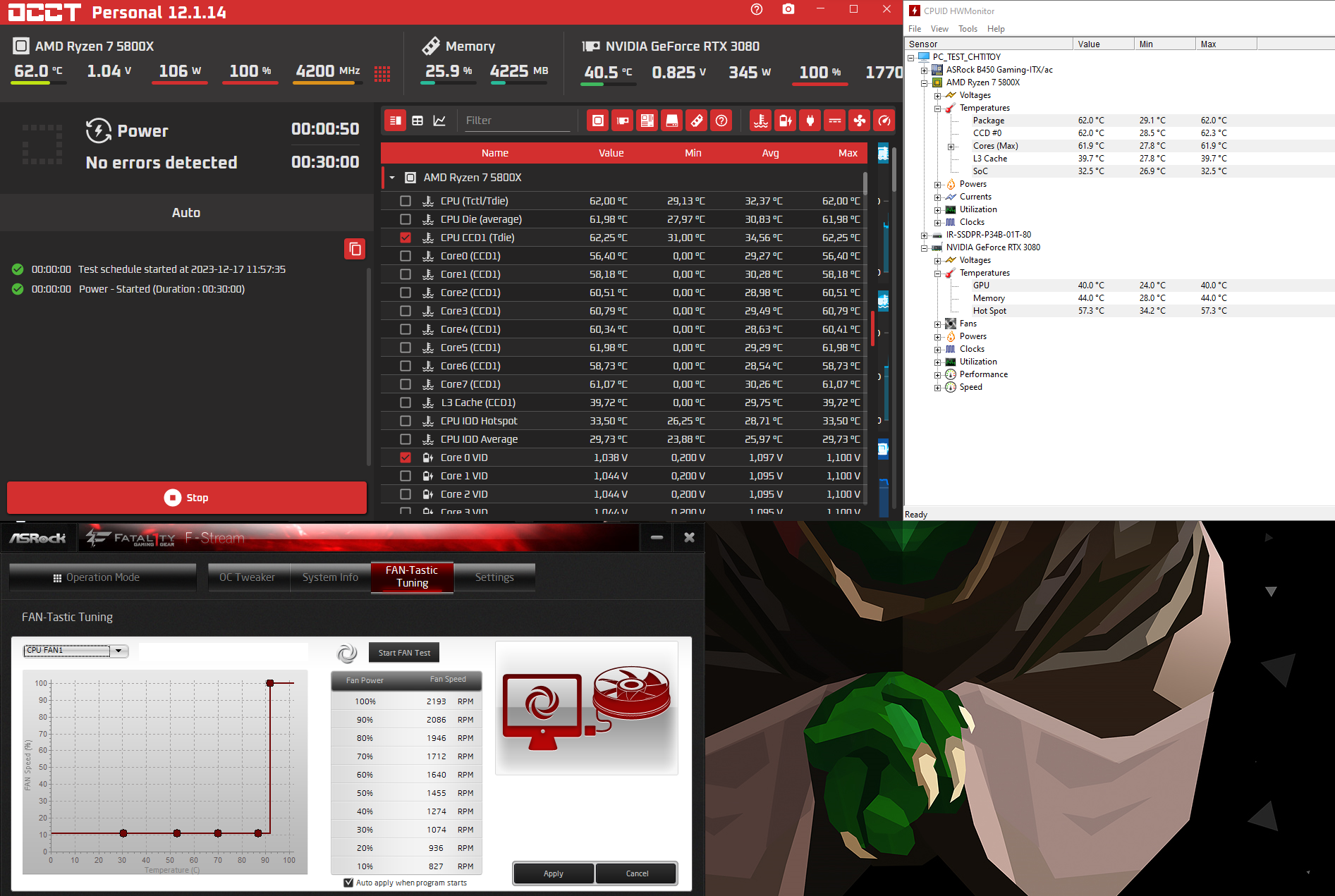
Task: Toggle the gauge usage sensor filter
Action: tap(884, 121)
